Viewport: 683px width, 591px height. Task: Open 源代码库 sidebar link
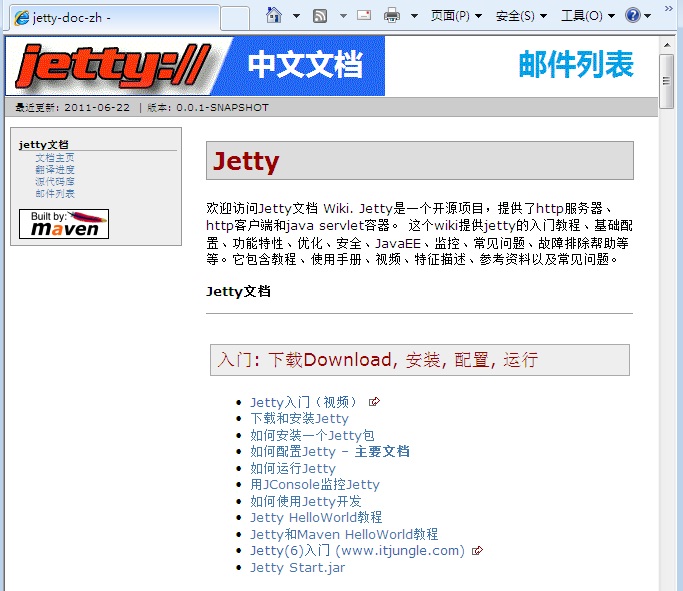55,182
